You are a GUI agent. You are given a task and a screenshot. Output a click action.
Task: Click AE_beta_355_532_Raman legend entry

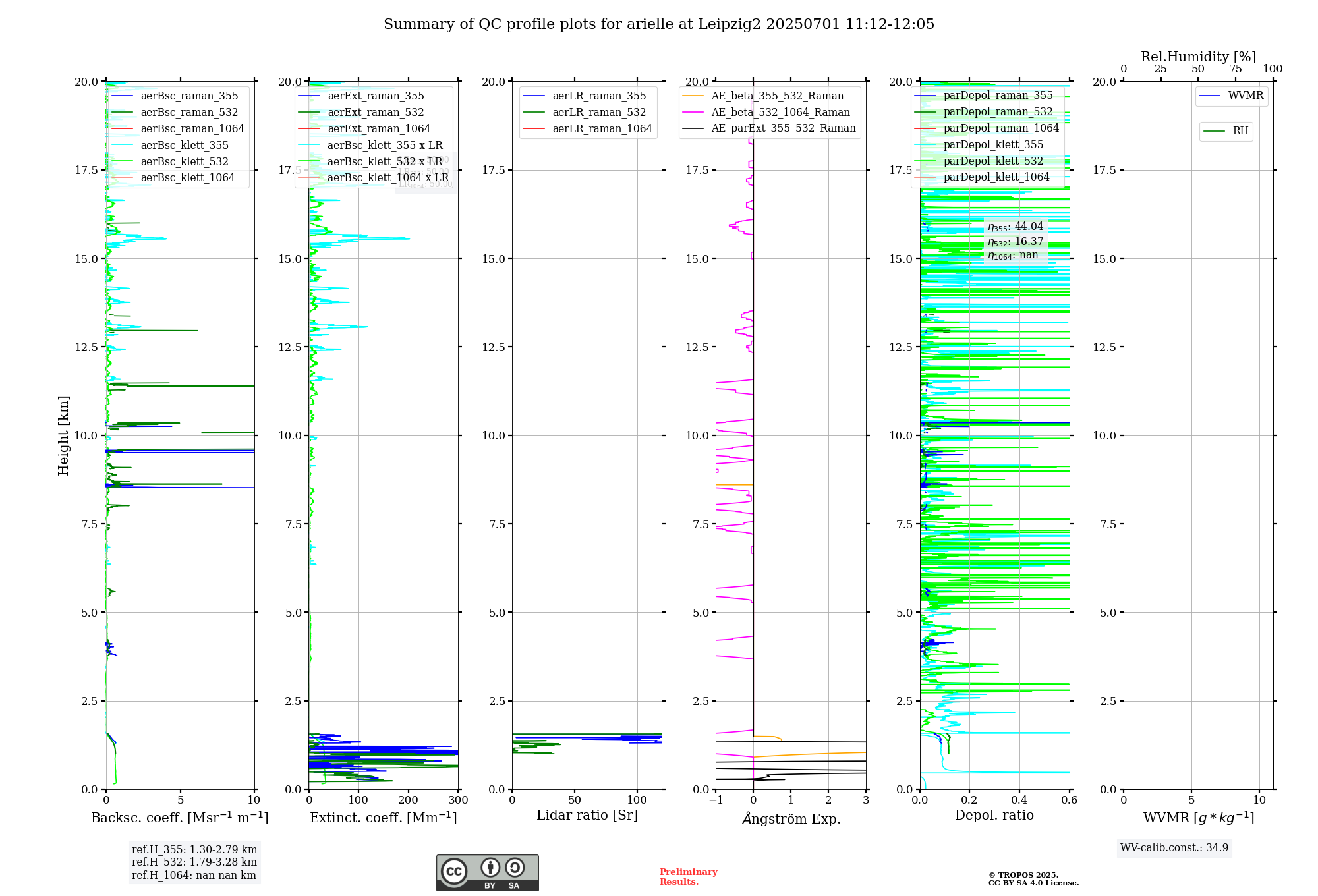[763, 96]
